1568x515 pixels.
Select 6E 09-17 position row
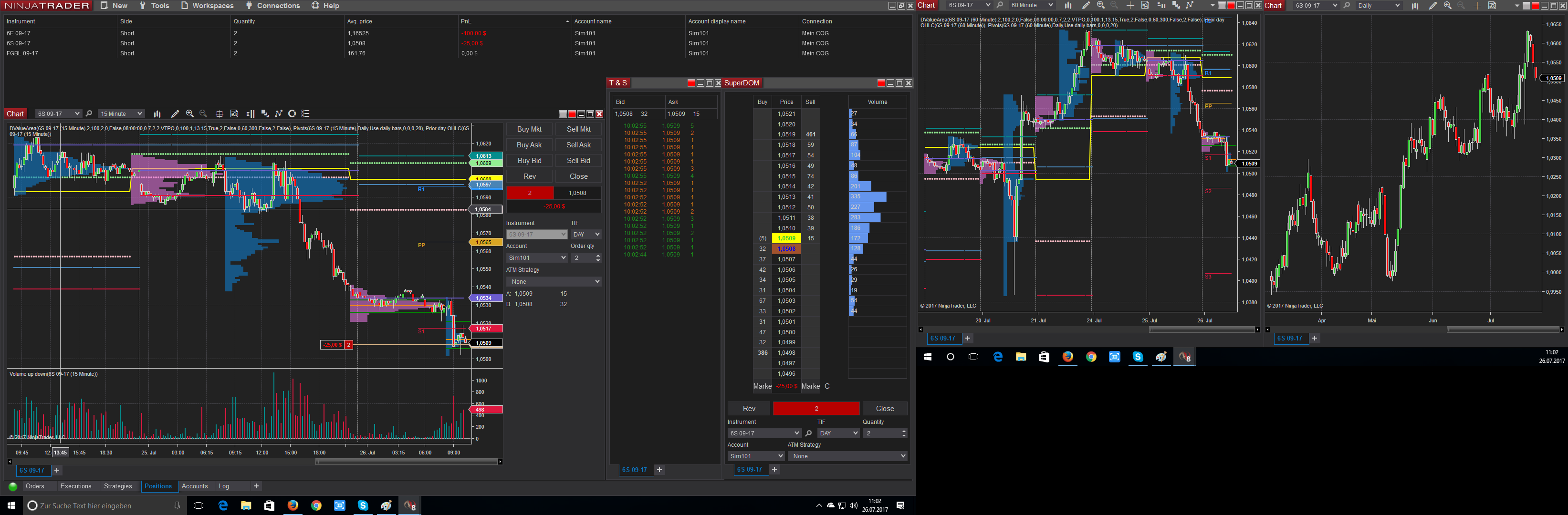(457, 33)
